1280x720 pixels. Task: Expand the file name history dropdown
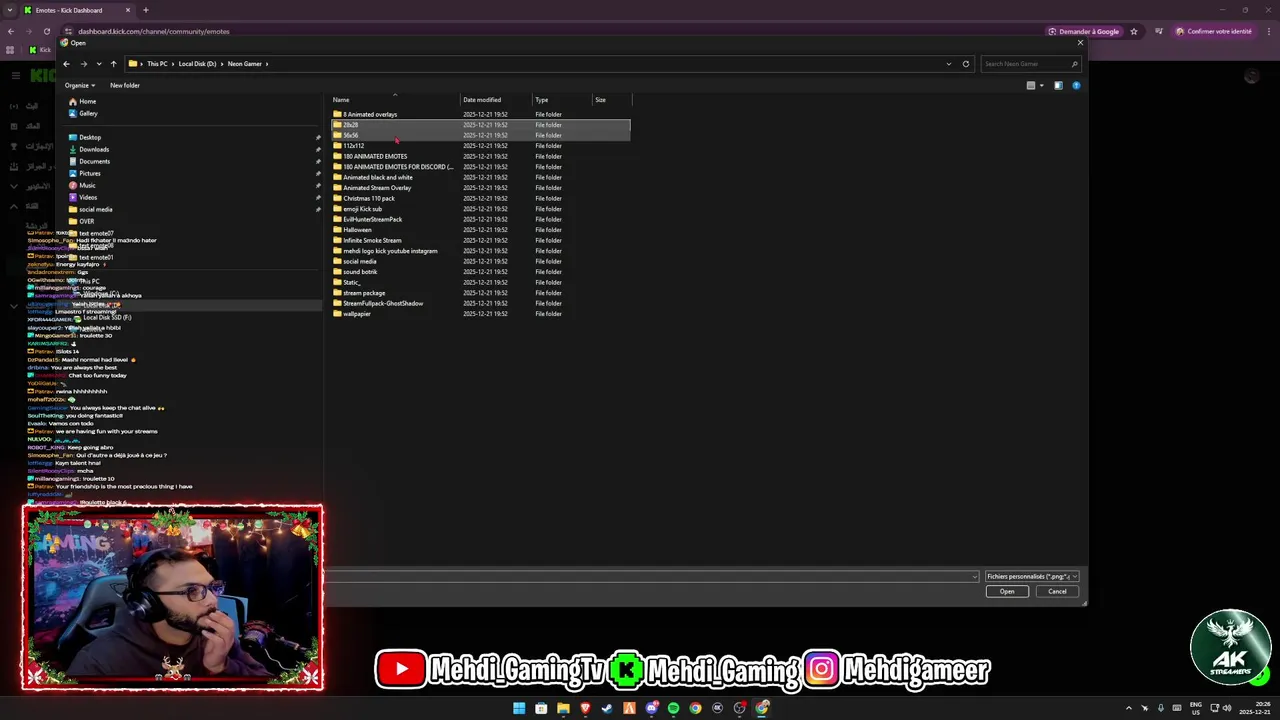(x=975, y=577)
